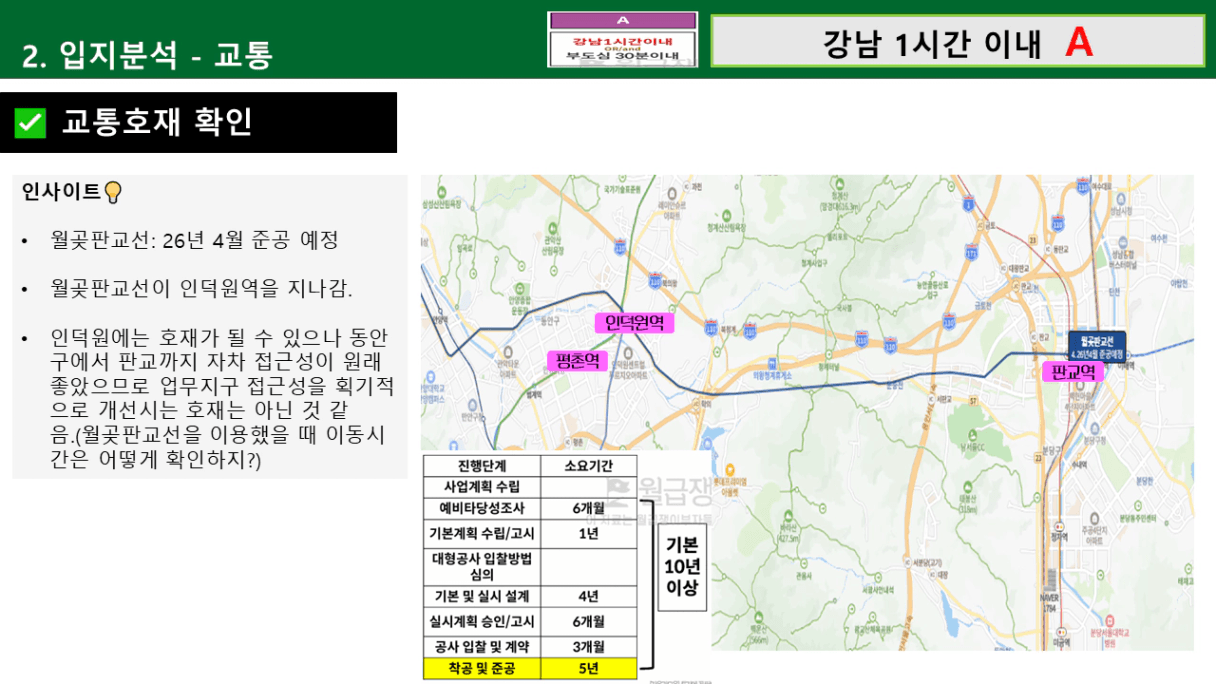The width and height of the screenshot is (1216, 684).
Task: Click the 예비타당성조사 cell
Action: pos(482,508)
